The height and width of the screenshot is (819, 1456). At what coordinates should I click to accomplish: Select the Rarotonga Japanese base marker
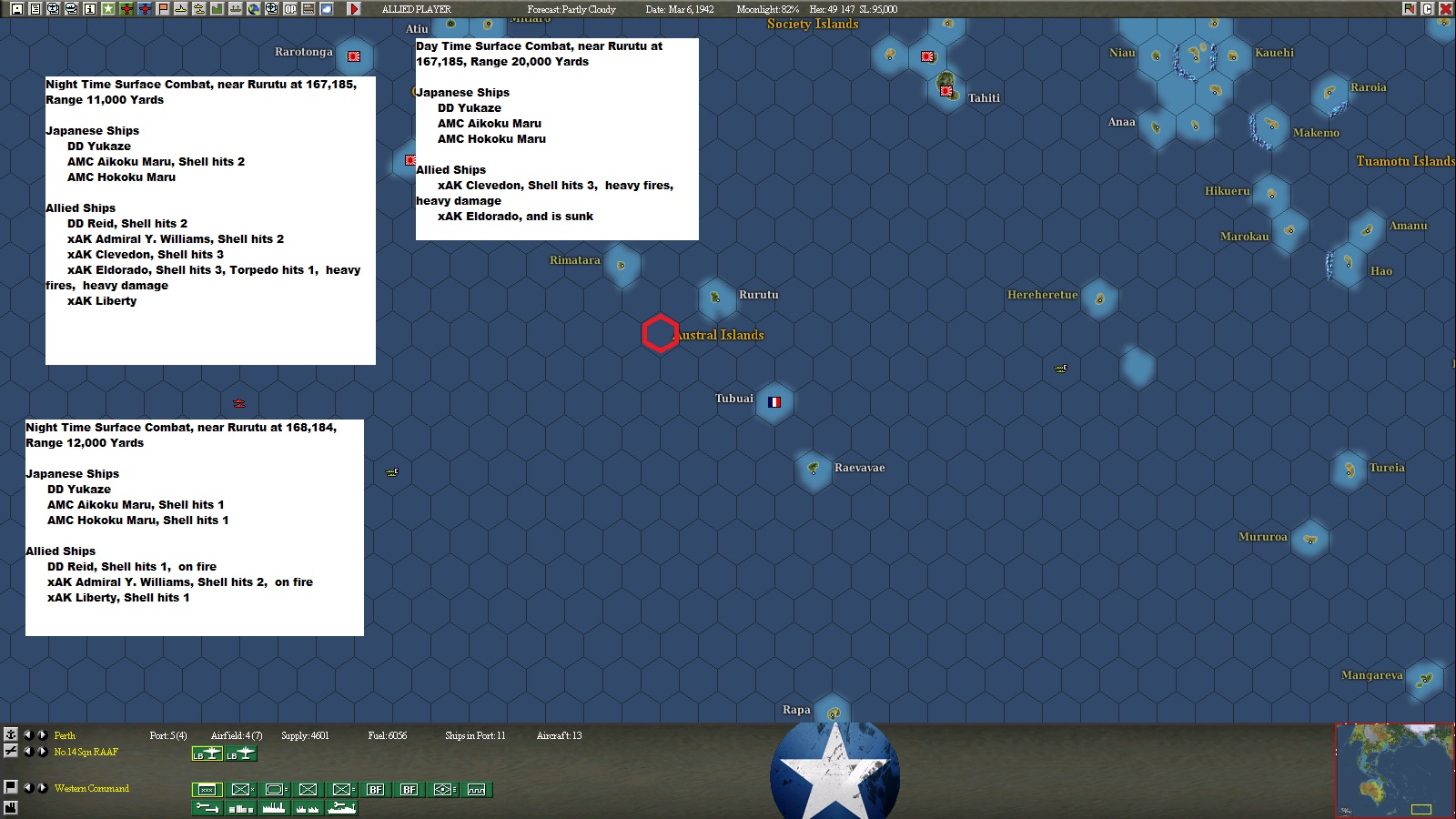click(x=354, y=56)
